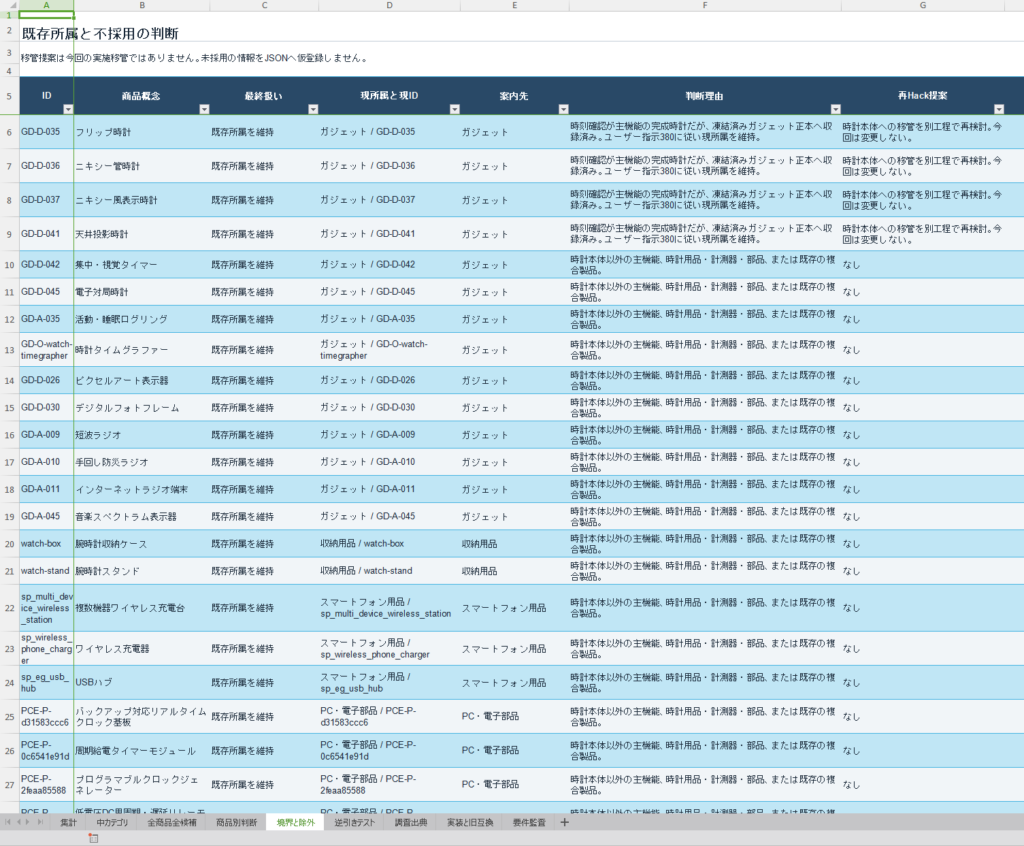Click the ガジェット / GD-A-045 cell
The image size is (1024, 846).
[389, 516]
